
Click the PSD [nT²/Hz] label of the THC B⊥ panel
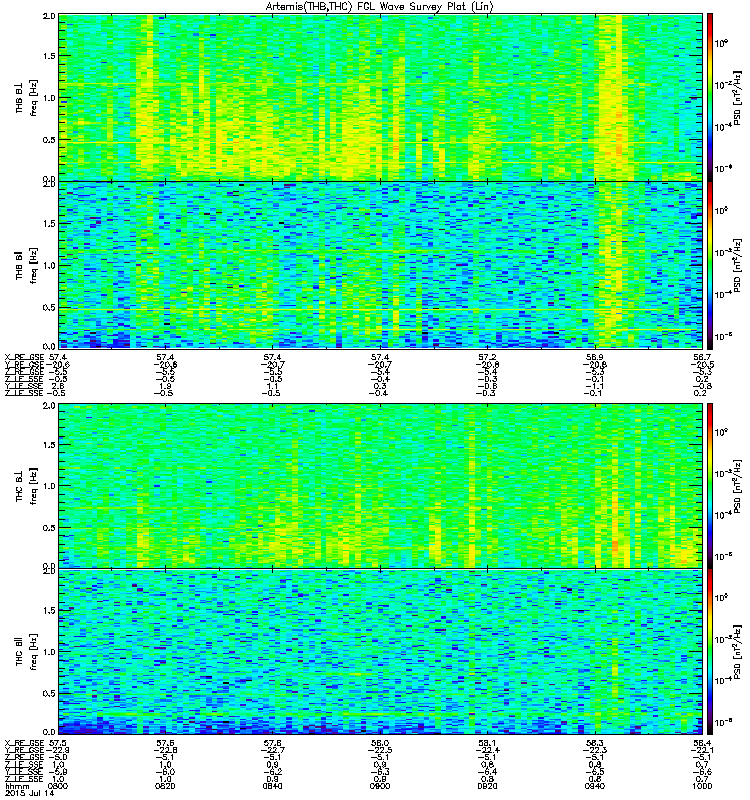pos(737,486)
